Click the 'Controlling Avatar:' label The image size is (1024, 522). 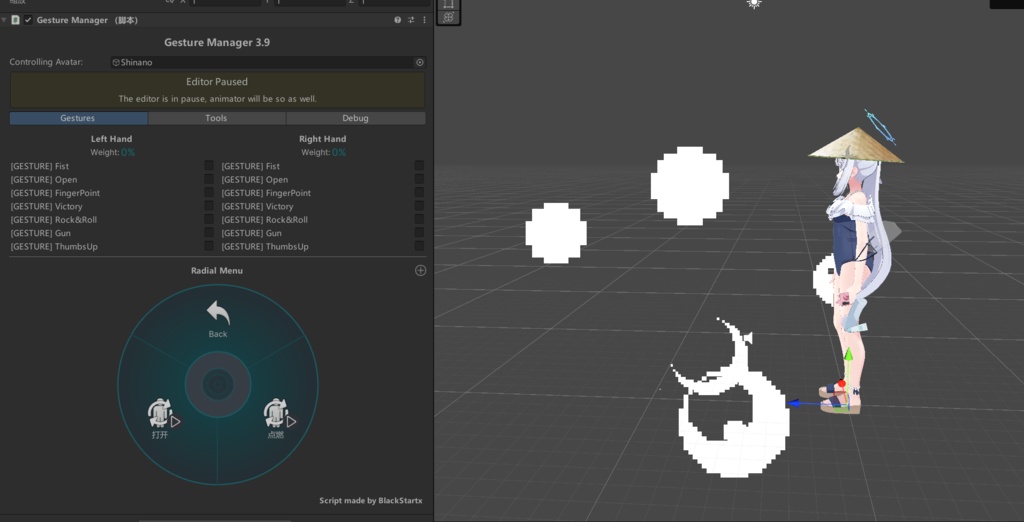click(x=46, y=62)
